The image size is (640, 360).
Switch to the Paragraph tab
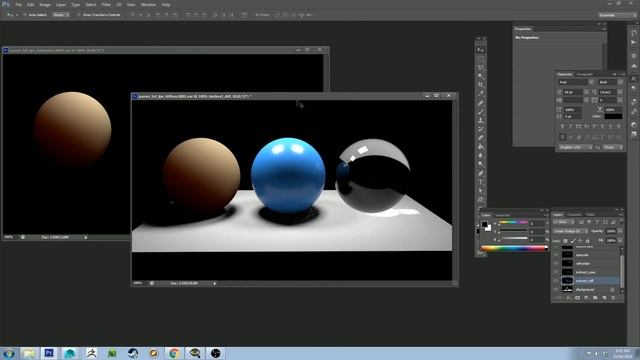click(584, 74)
